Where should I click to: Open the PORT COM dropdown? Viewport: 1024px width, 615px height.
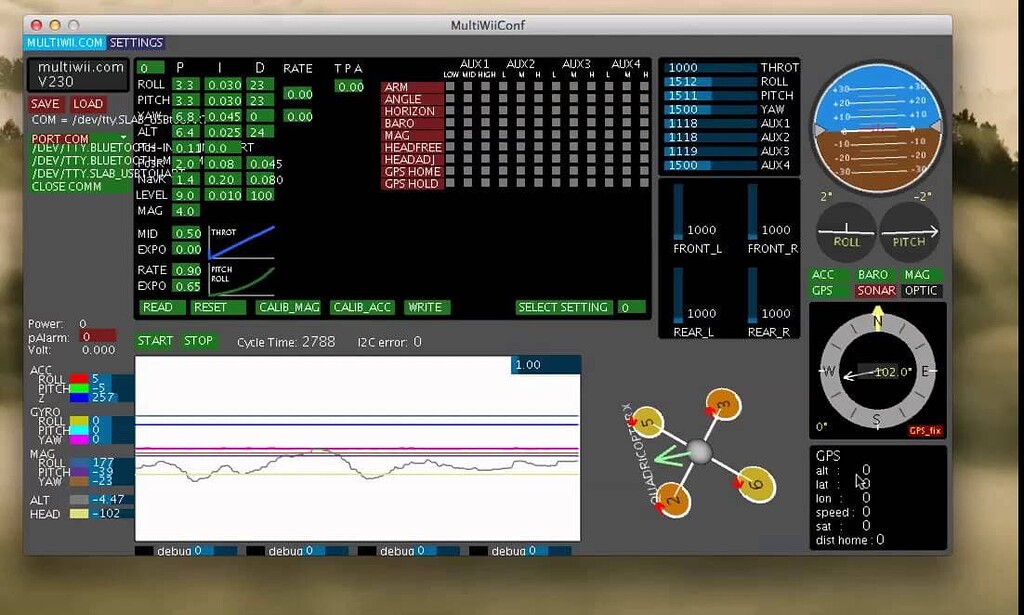coord(60,138)
